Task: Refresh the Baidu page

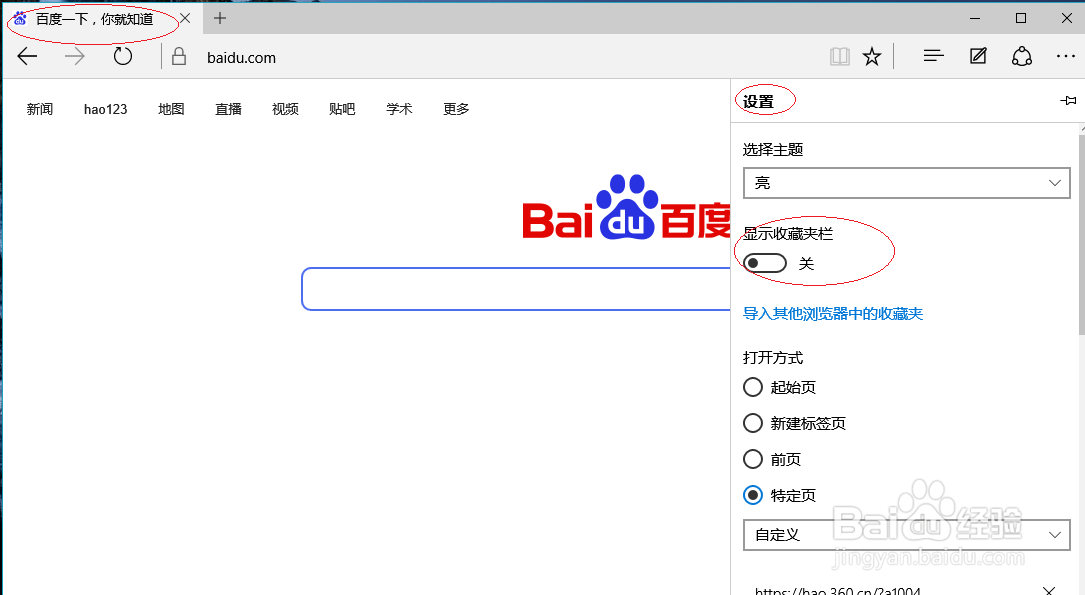Action: click(x=122, y=56)
